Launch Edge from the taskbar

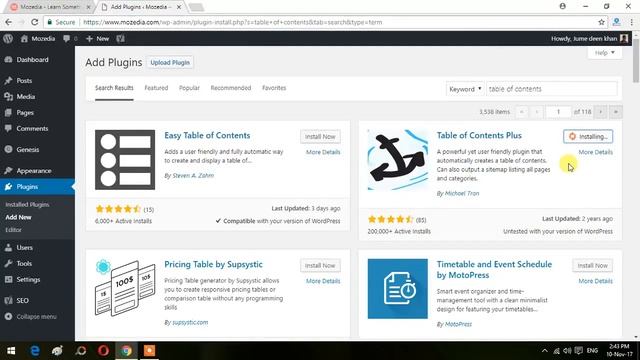pyautogui.click(x=35, y=351)
